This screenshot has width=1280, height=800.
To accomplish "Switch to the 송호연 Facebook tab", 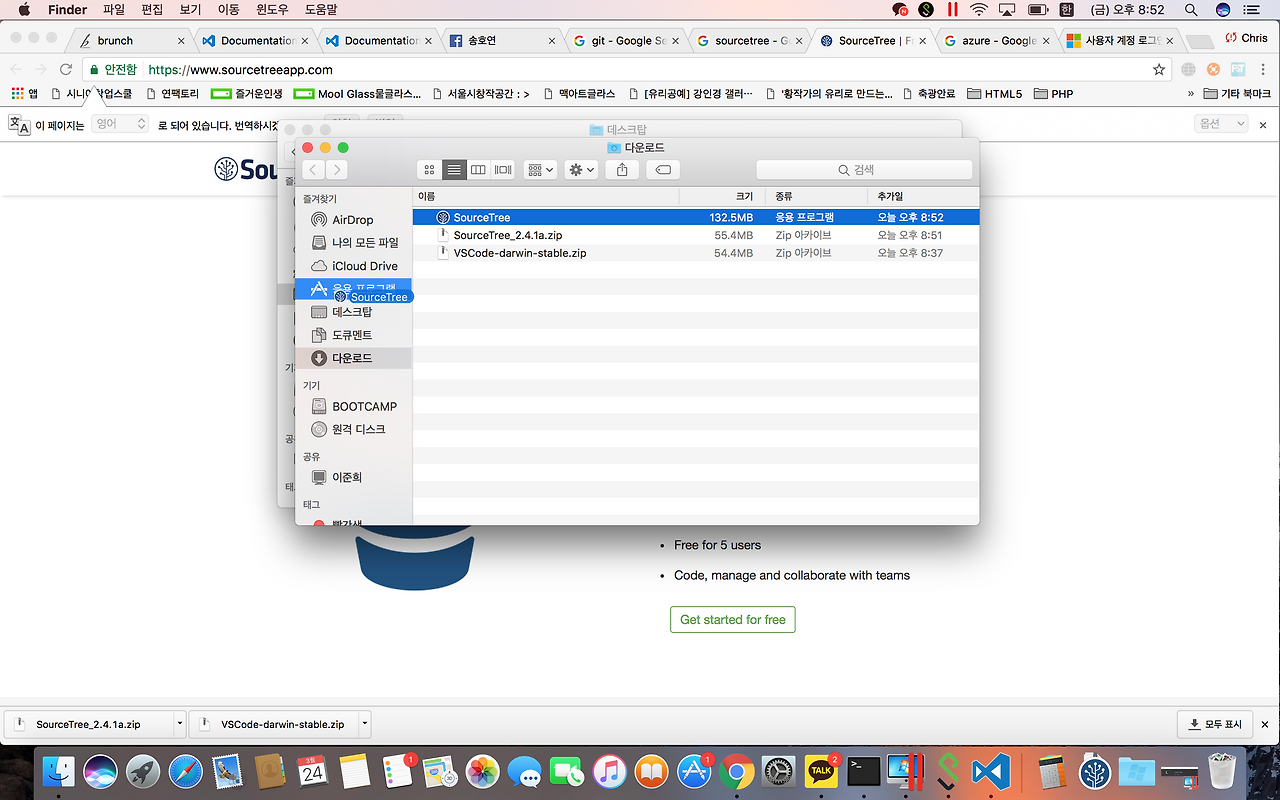I will (x=500, y=41).
